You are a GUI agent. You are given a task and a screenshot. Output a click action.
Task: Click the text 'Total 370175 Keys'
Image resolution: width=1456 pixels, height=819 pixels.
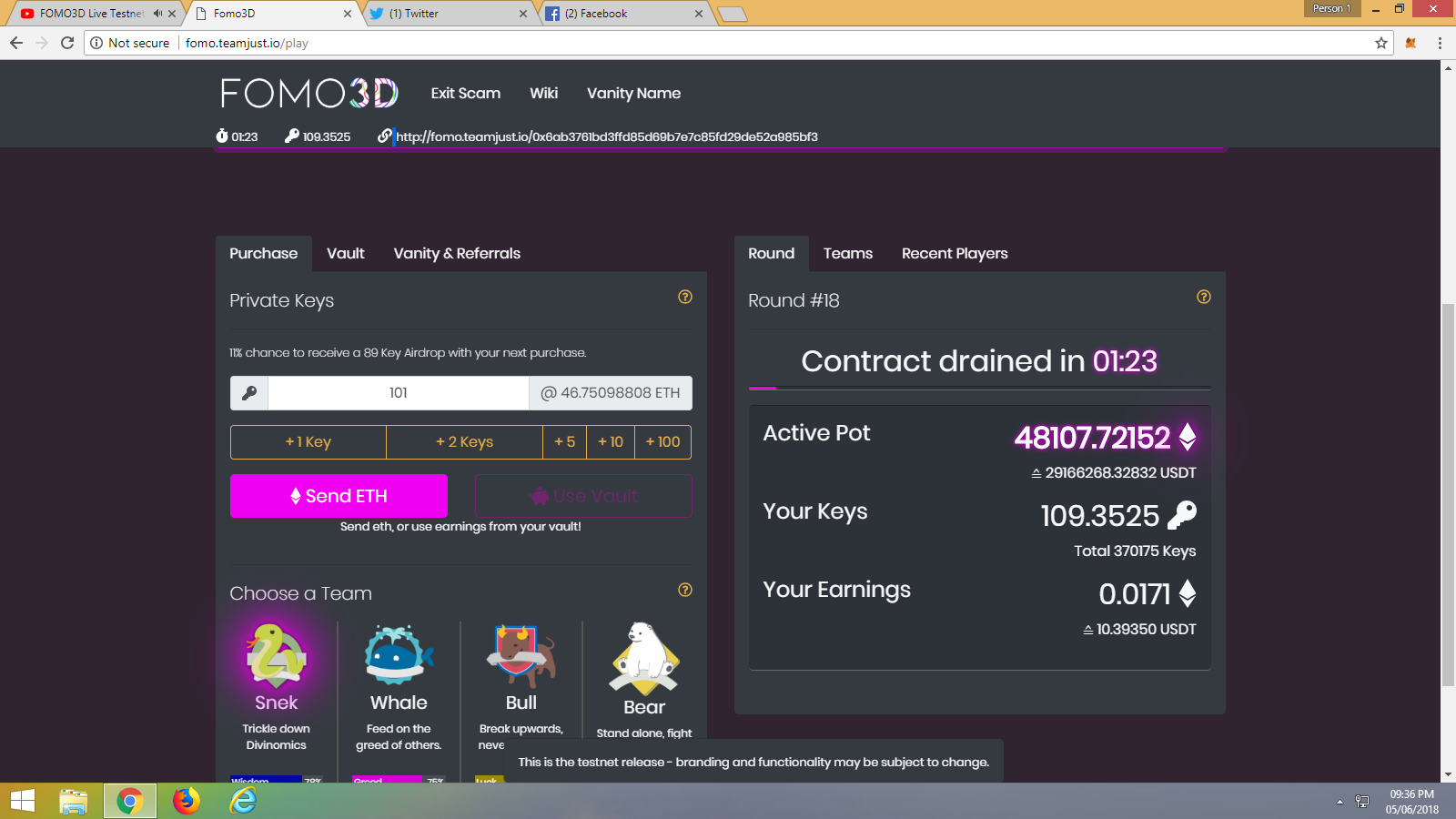pos(1135,551)
